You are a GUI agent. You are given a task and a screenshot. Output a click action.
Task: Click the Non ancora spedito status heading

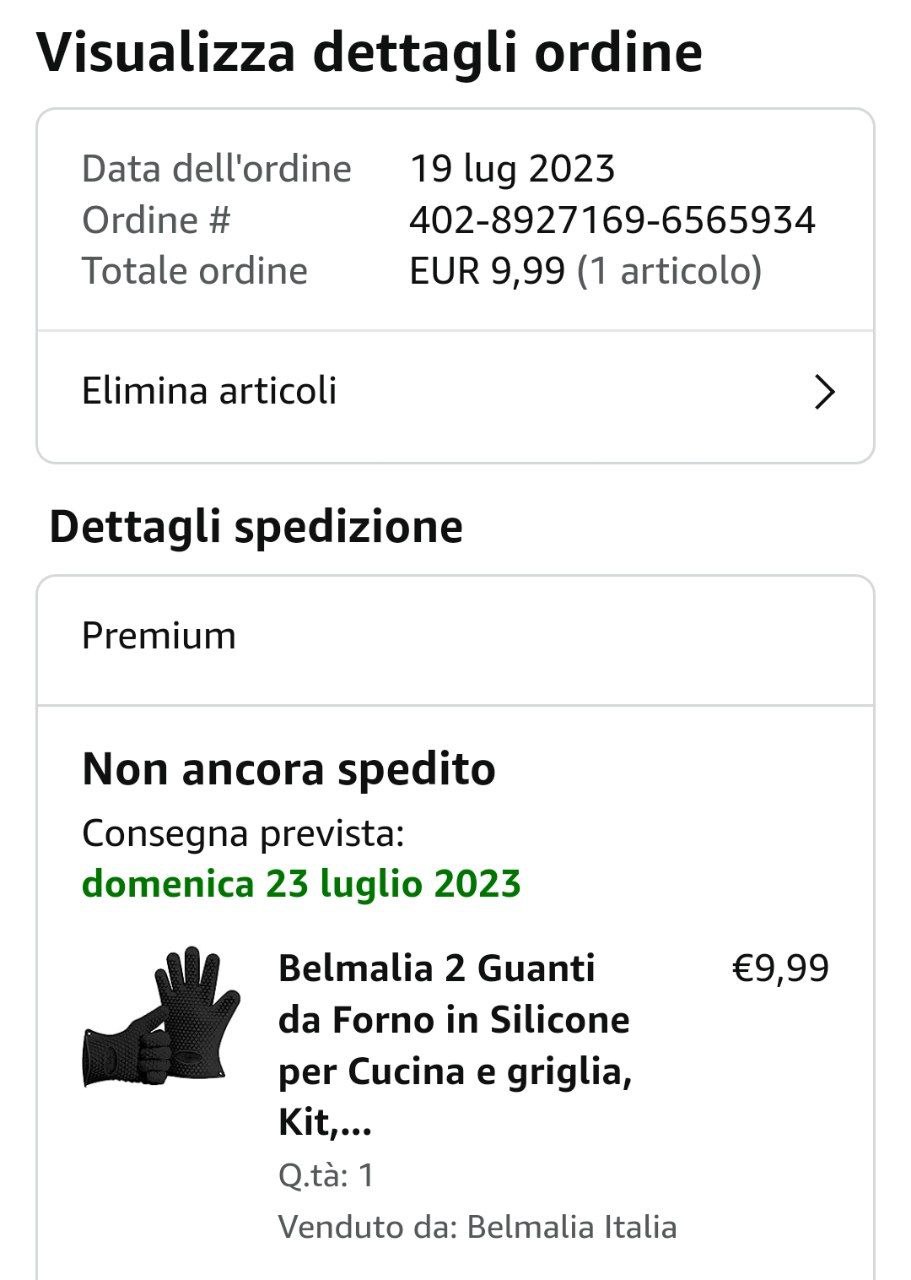289,770
